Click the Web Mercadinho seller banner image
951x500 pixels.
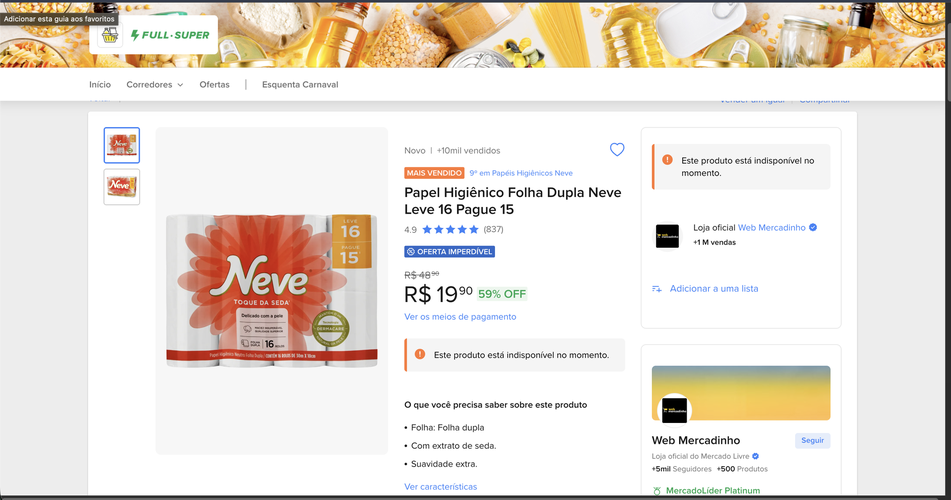pyautogui.click(x=741, y=393)
